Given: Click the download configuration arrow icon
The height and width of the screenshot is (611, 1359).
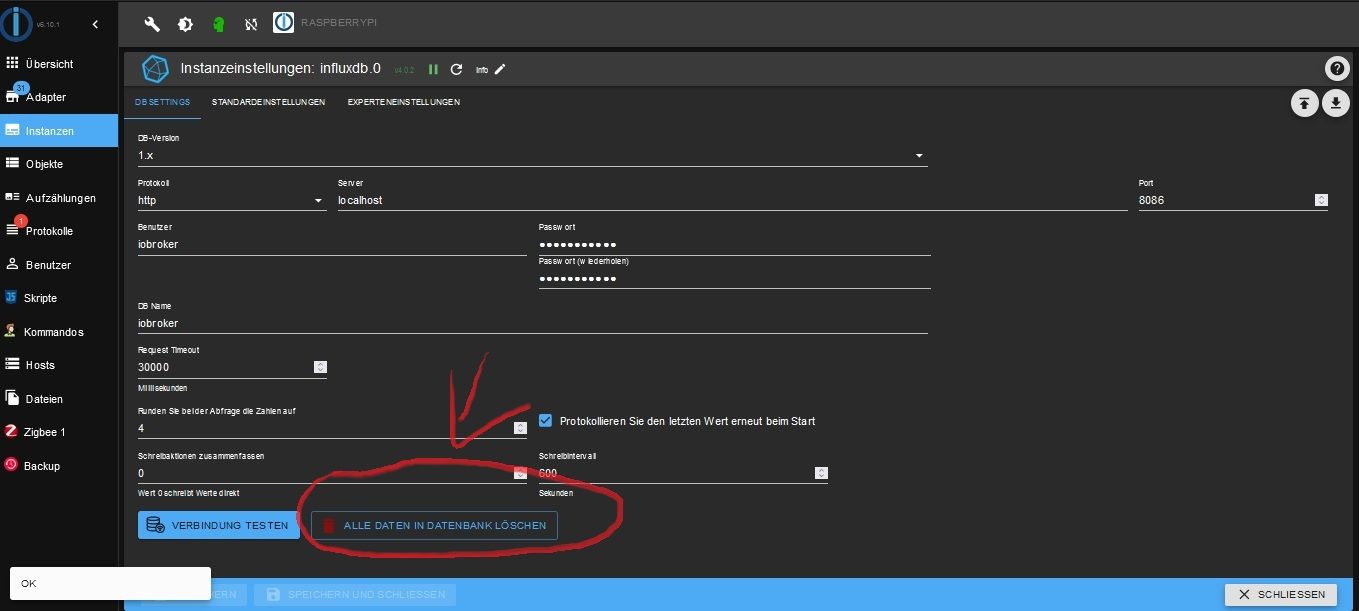Looking at the screenshot, I should [1336, 103].
